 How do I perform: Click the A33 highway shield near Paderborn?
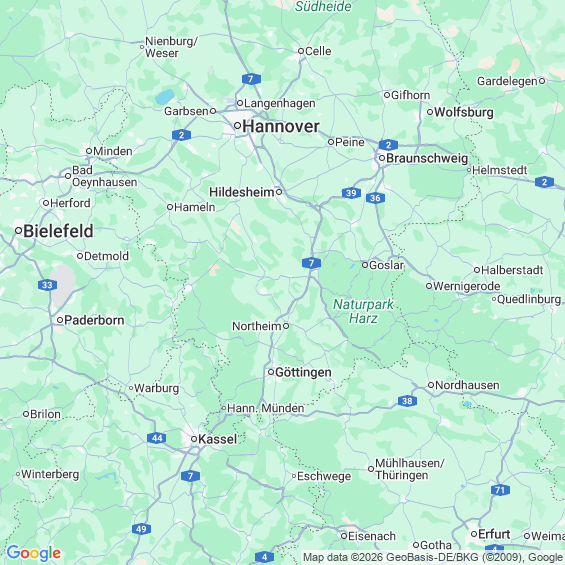pyautogui.click(x=47, y=285)
